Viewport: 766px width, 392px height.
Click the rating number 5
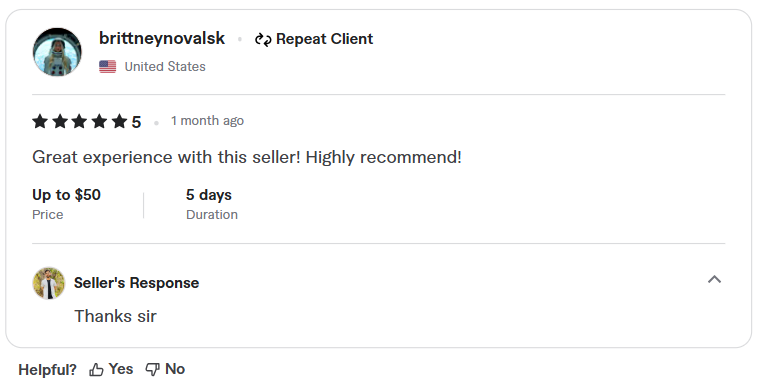pos(136,122)
